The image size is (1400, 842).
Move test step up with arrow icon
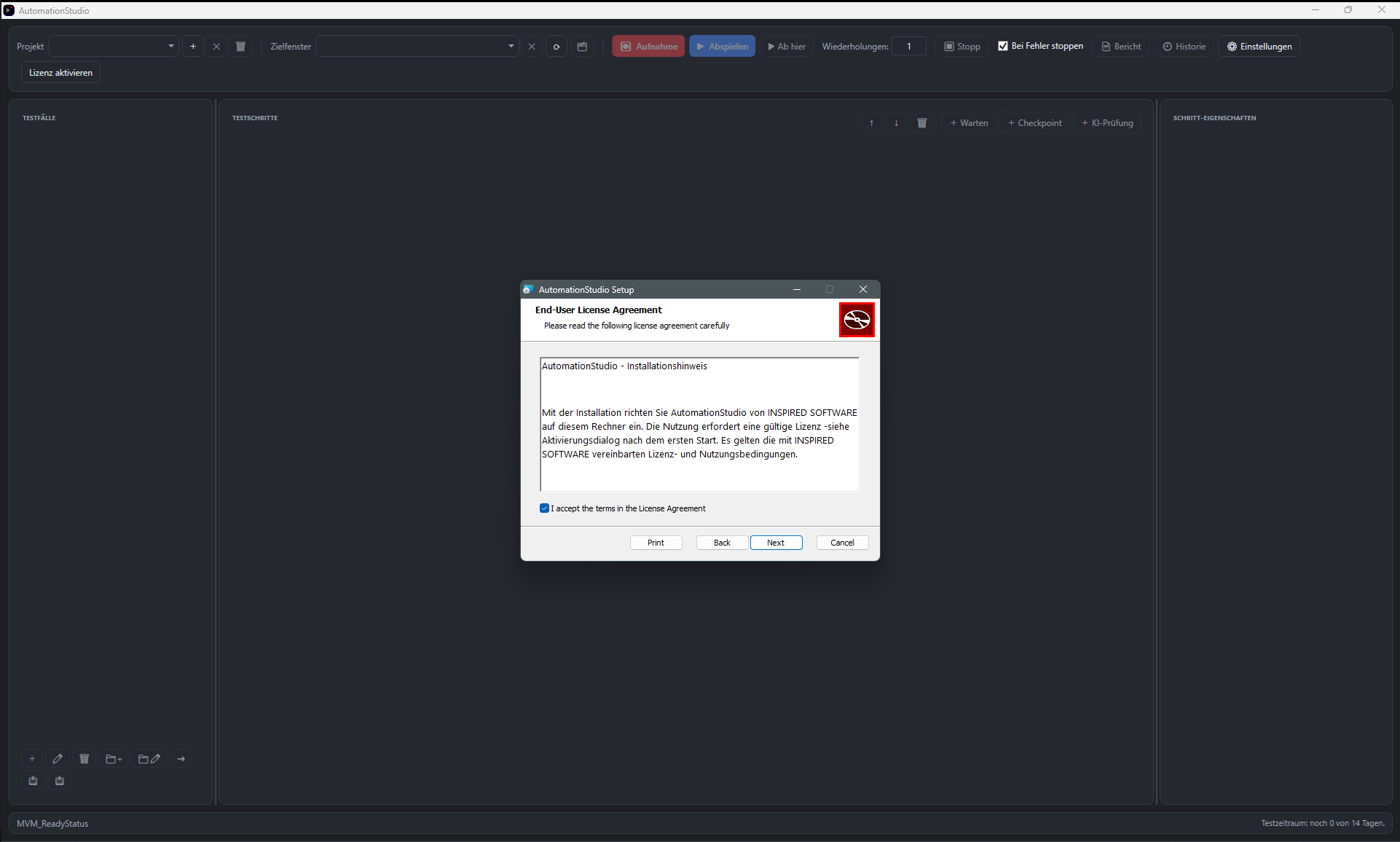[x=871, y=123]
